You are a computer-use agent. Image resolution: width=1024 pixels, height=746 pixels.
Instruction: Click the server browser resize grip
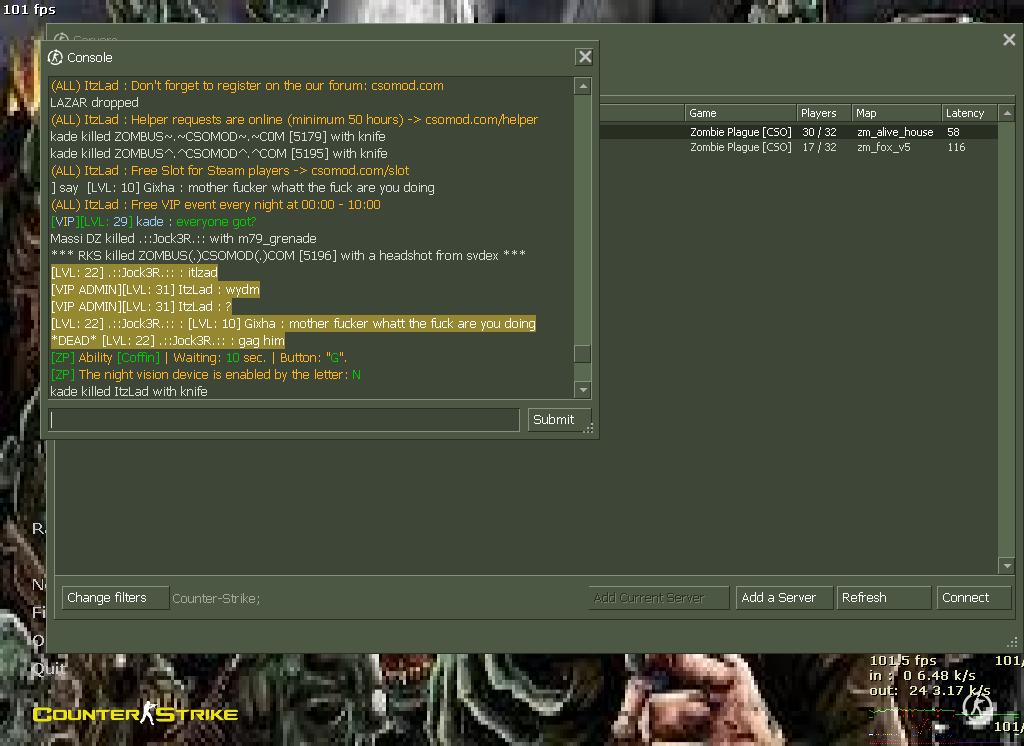(x=1012, y=644)
